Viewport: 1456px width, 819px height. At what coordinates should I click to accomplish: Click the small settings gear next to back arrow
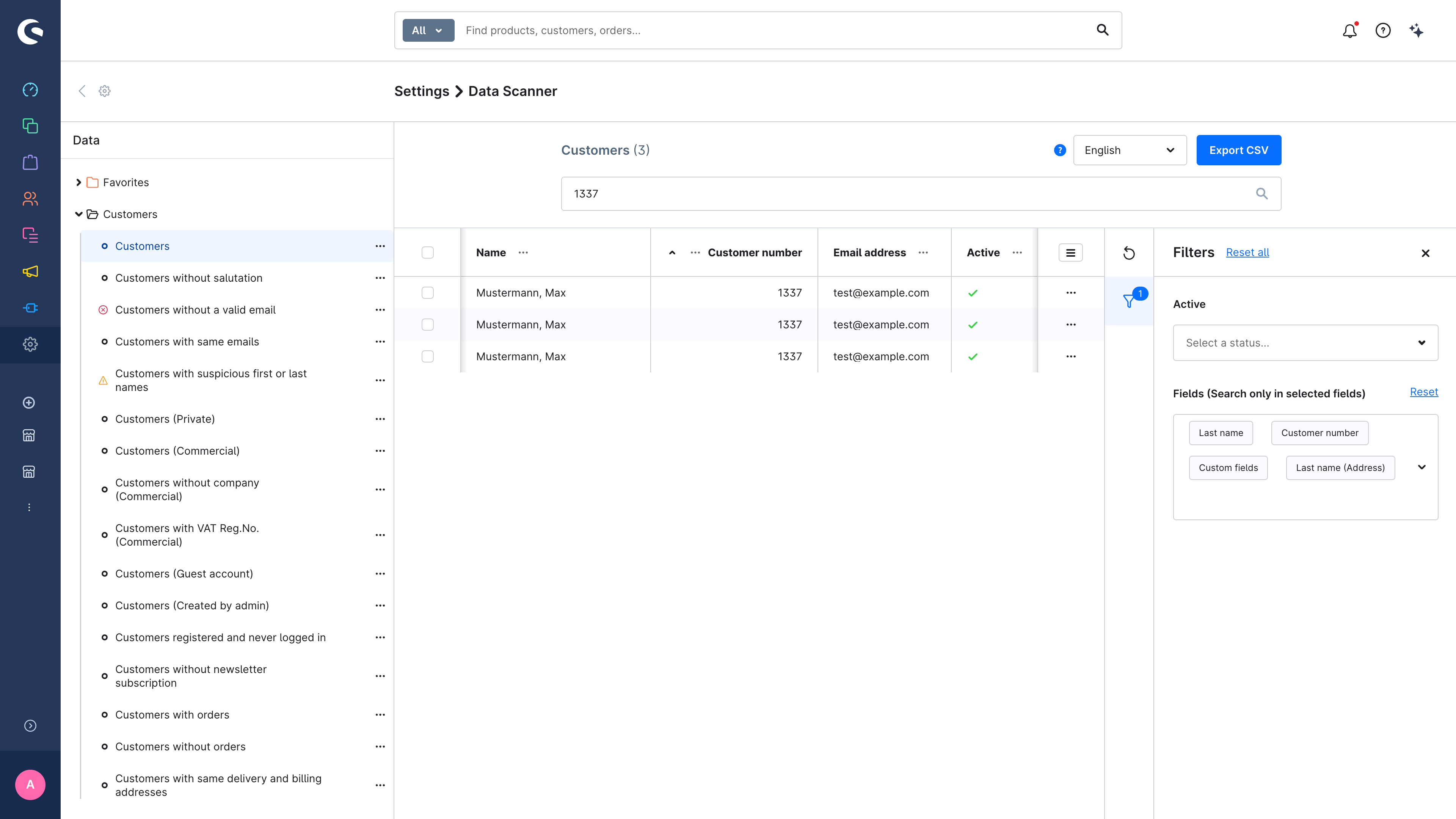(x=105, y=91)
